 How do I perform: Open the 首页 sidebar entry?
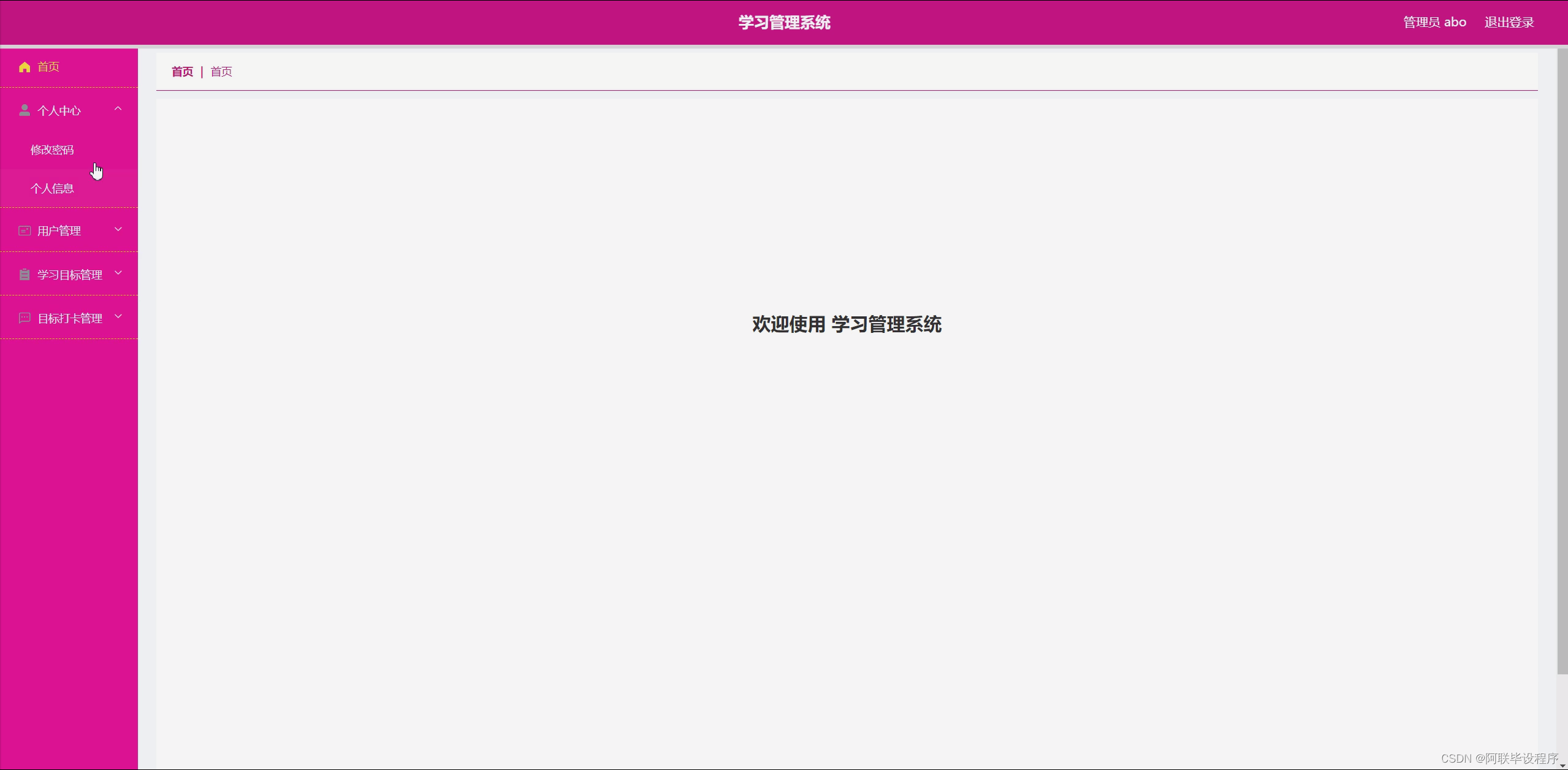pos(48,67)
